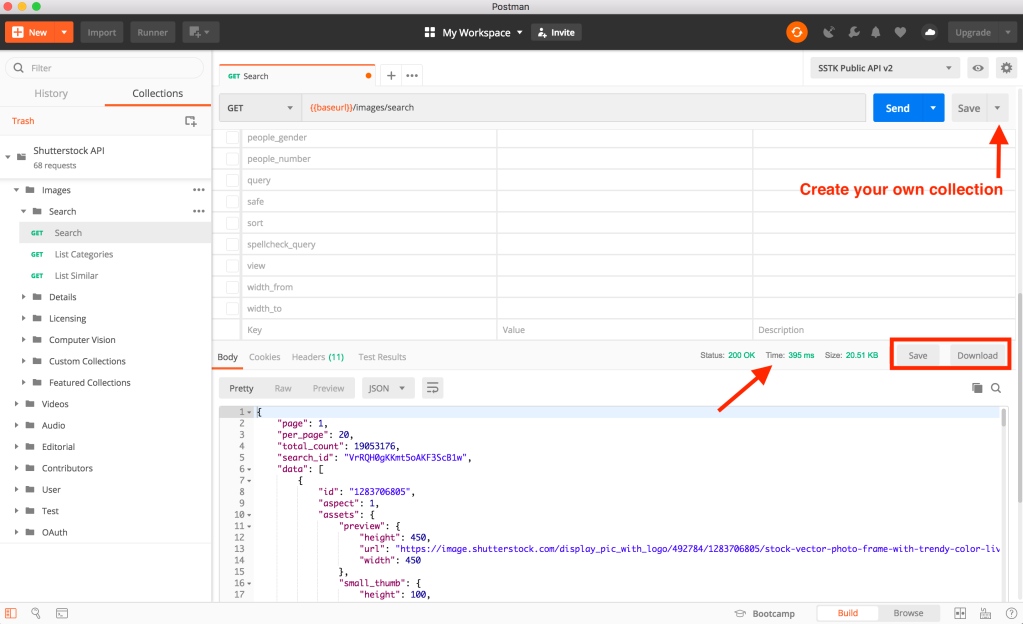Check the width_to parameter checkbox

click(232, 309)
